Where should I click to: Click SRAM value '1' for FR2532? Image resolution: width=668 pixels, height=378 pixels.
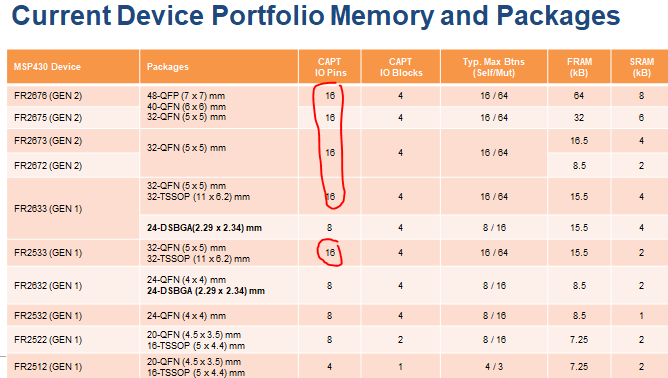click(x=641, y=316)
